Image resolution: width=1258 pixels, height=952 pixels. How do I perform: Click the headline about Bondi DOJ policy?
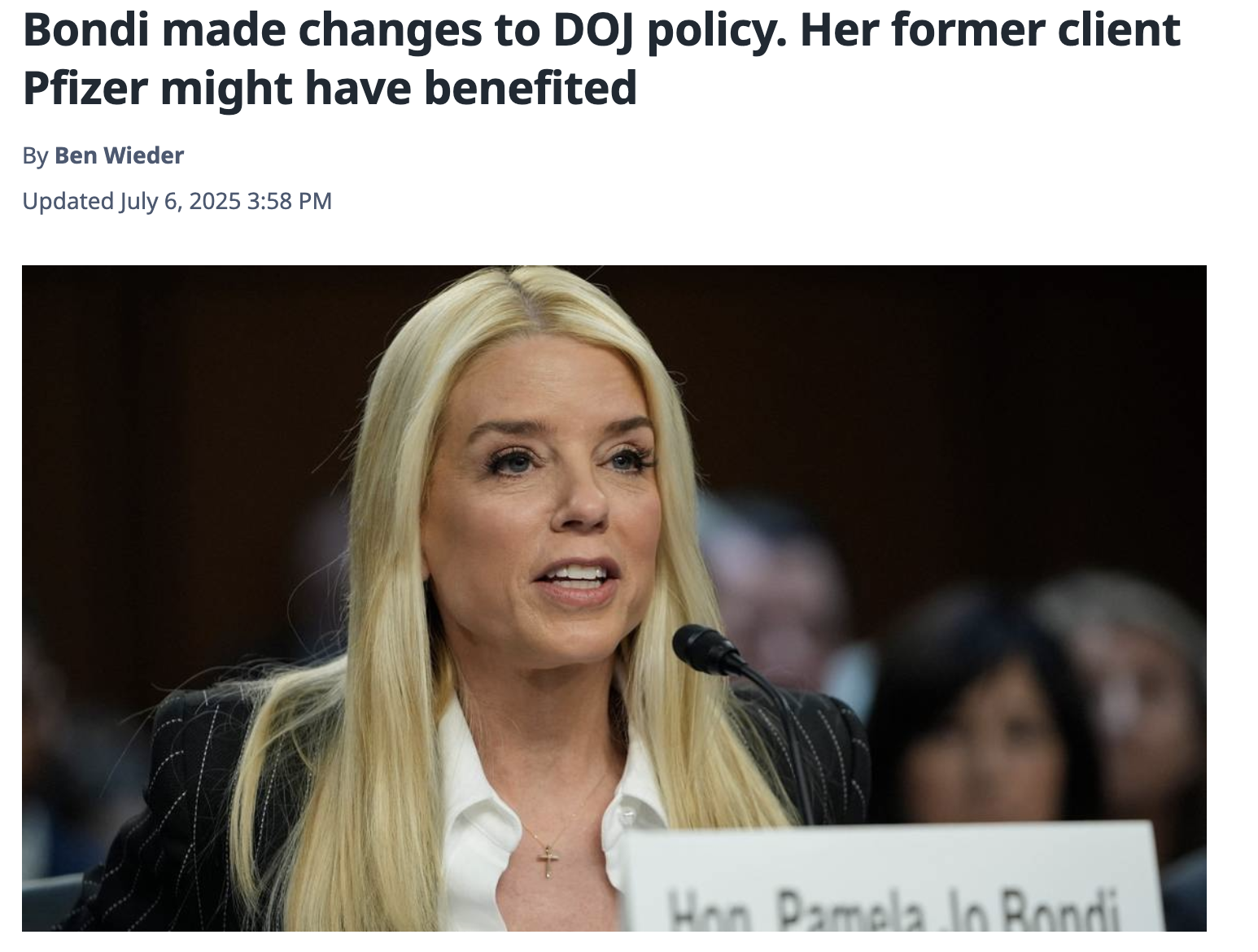click(x=601, y=59)
